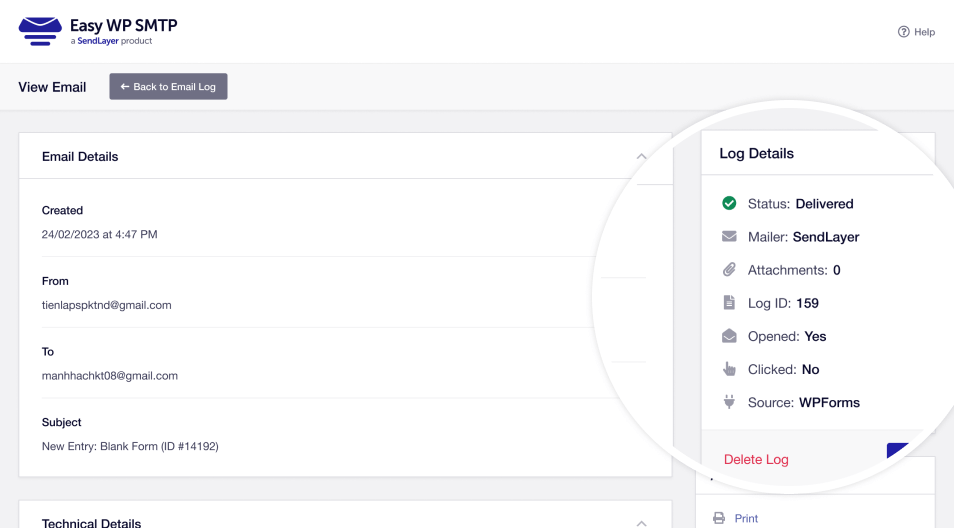Viewport: 954px width, 528px height.
Task: Click the Source plug icon
Action: click(x=729, y=402)
